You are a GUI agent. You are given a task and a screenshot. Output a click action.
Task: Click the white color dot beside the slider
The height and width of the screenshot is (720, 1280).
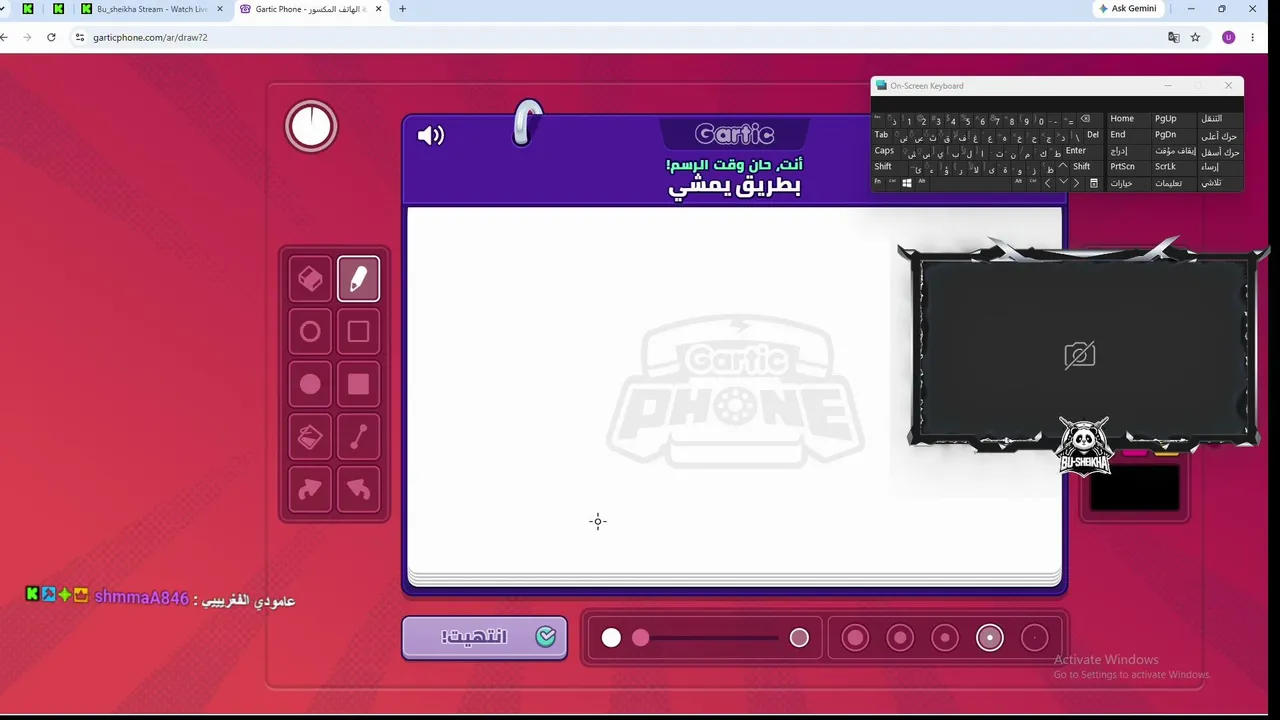[611, 638]
